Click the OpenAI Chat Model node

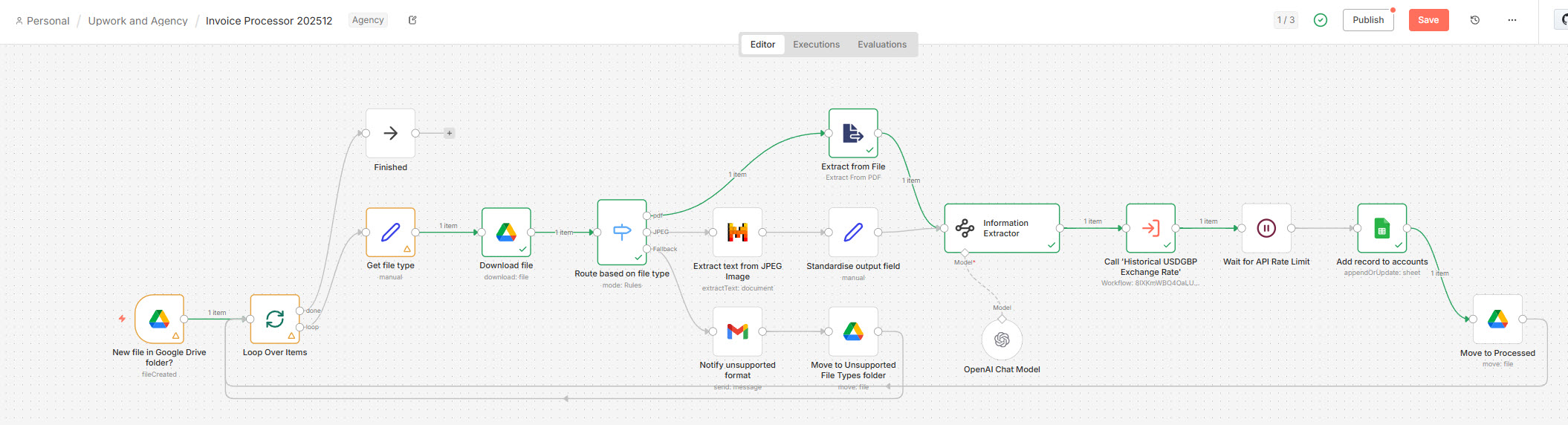pyautogui.click(x=1002, y=340)
